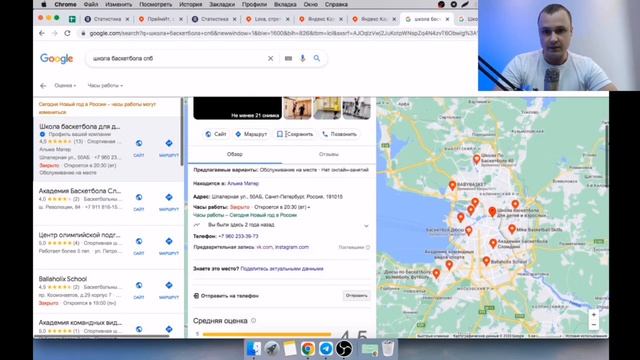Image resolution: width=640 pixels, height=360 pixels.
Task: Open the on-screen keyboard icon
Action: point(288,58)
